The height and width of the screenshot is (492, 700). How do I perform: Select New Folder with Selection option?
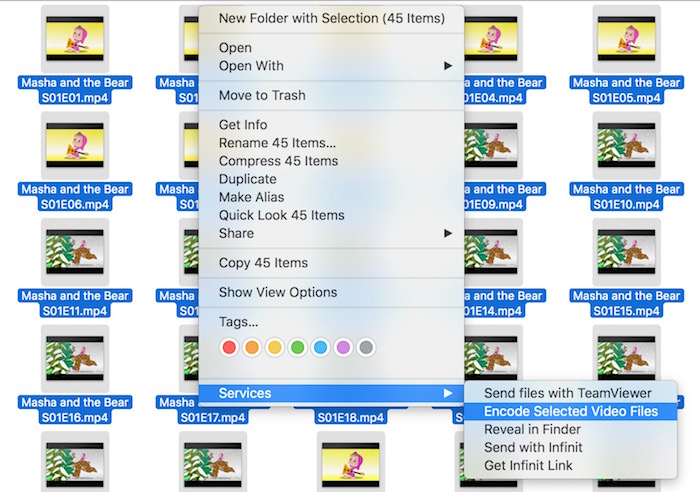click(326, 18)
